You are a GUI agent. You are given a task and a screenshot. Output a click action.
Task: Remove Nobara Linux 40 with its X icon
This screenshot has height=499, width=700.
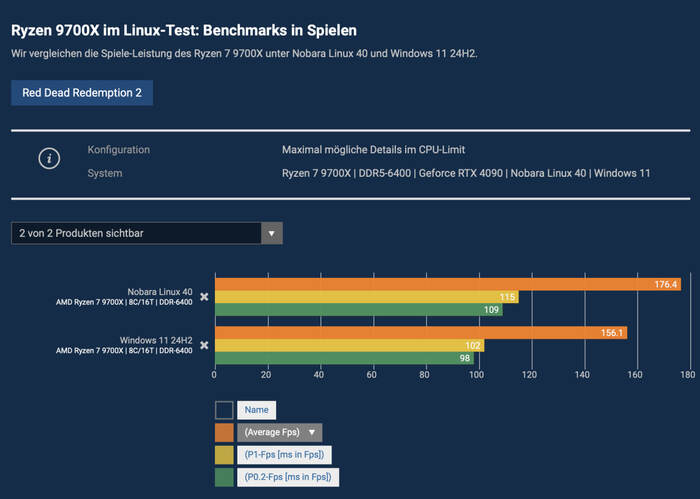204,297
